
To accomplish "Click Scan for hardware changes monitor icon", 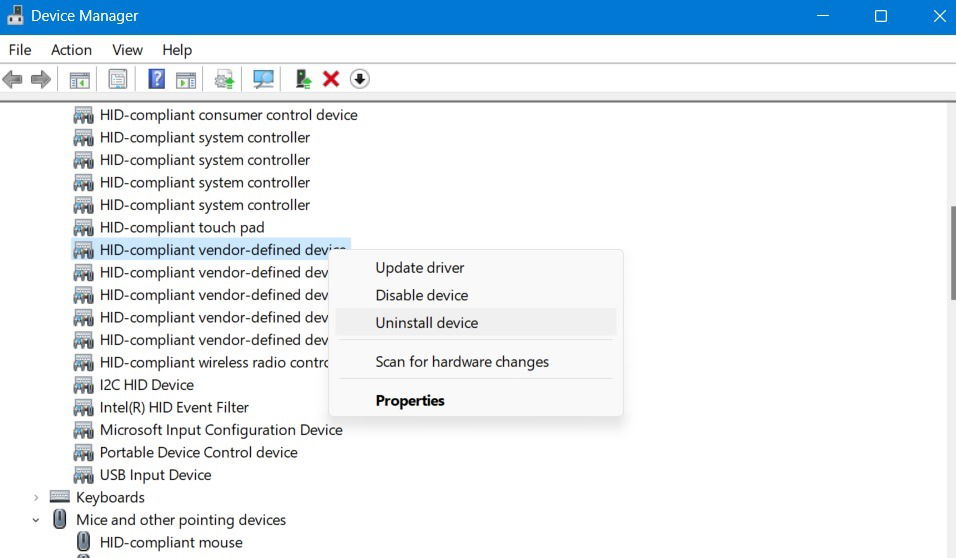I will [x=263, y=79].
